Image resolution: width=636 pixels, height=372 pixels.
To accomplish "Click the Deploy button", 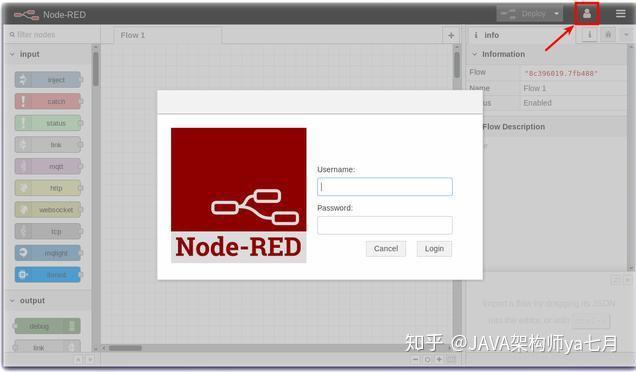I will [524, 14].
